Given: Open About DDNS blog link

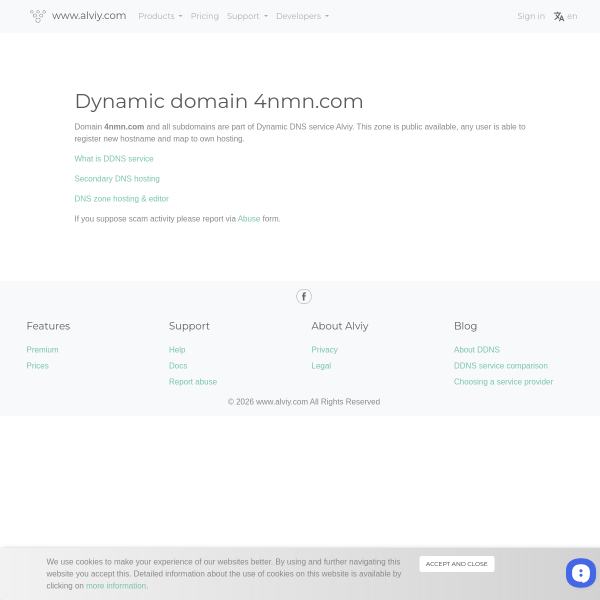Looking at the screenshot, I should click(x=477, y=350).
